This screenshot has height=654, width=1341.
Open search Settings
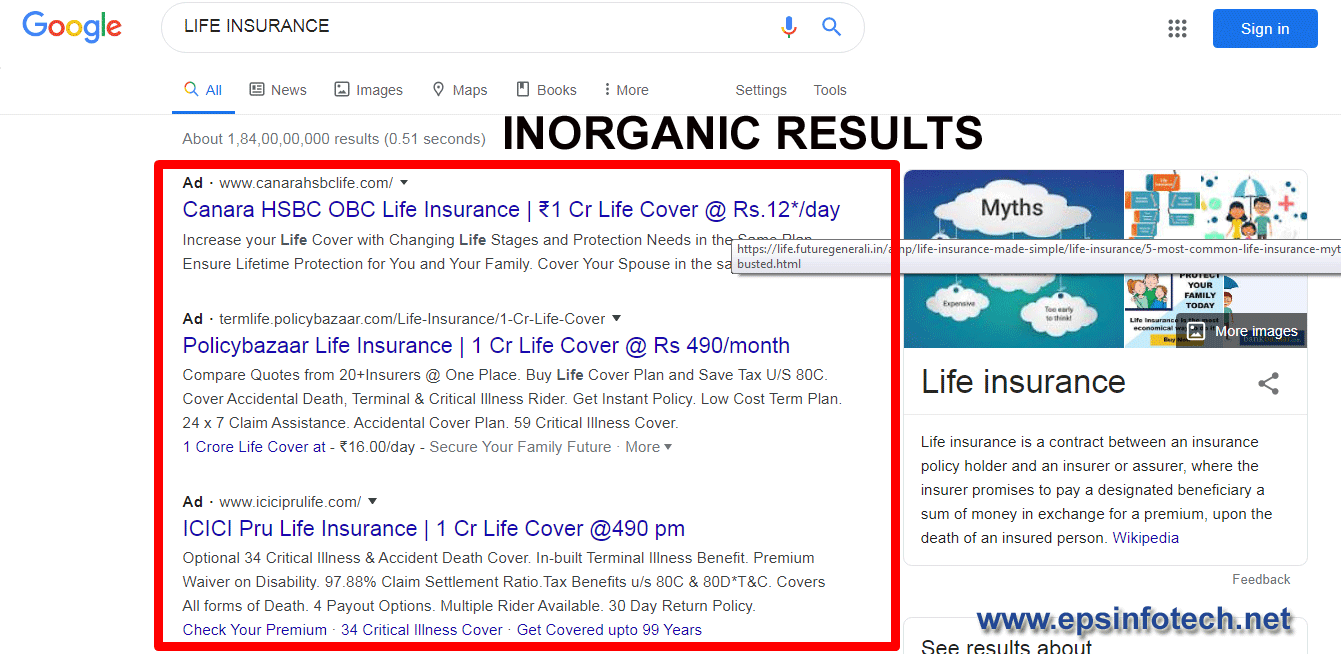click(761, 90)
